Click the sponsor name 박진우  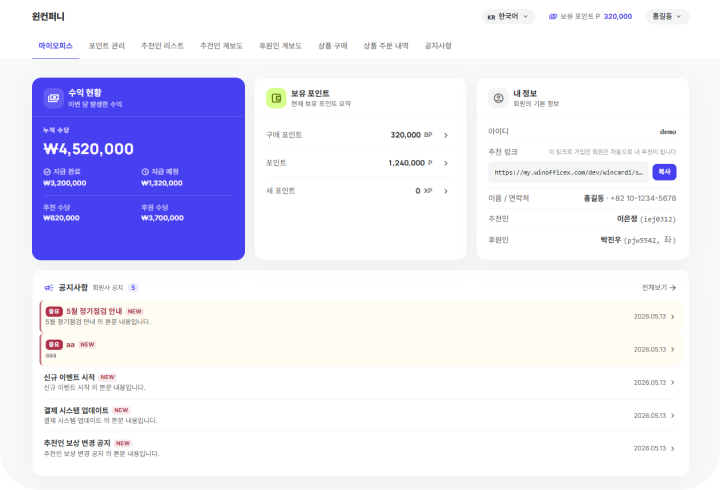(x=611, y=240)
